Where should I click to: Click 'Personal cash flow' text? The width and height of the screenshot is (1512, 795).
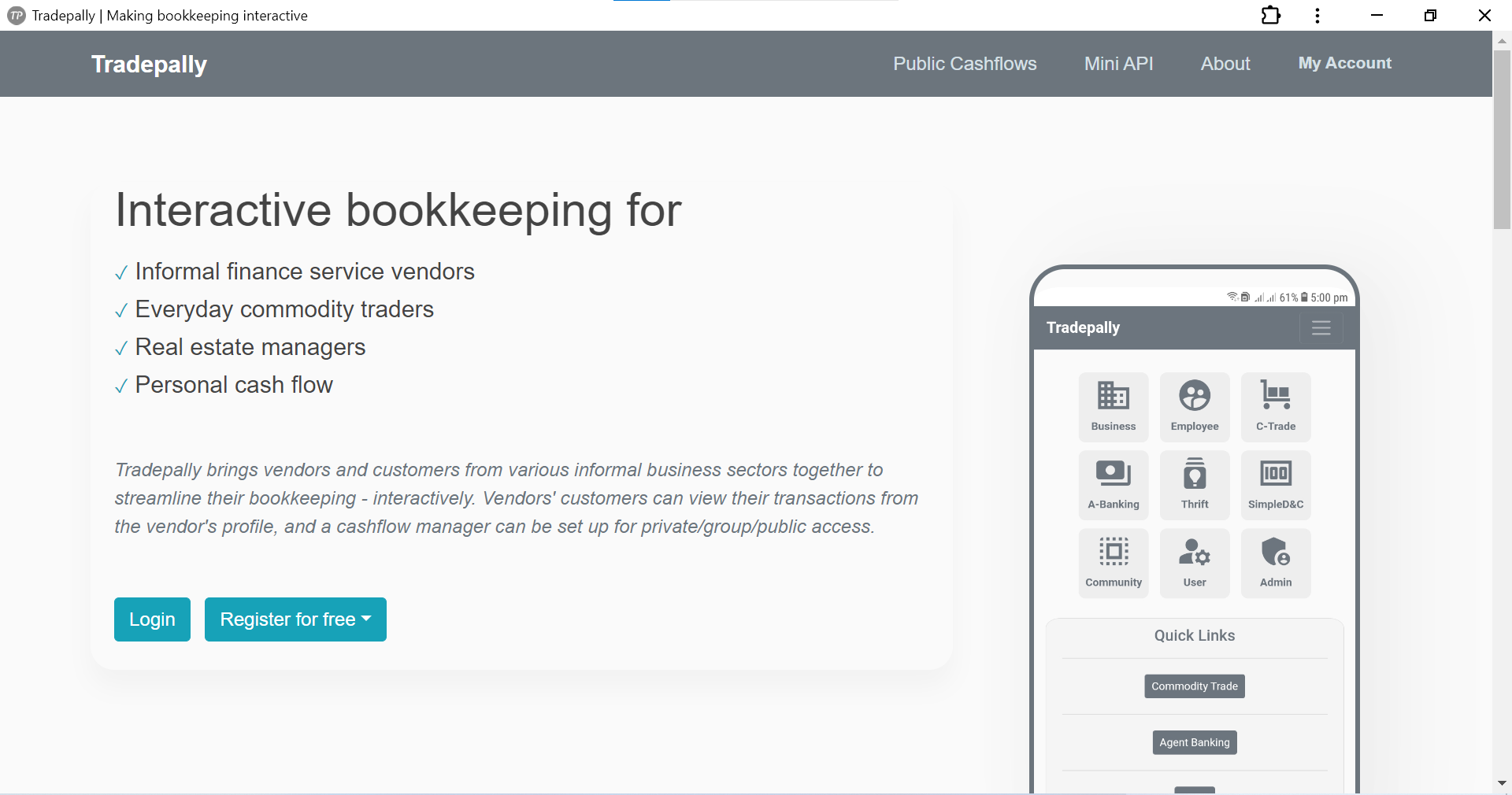[234, 385]
